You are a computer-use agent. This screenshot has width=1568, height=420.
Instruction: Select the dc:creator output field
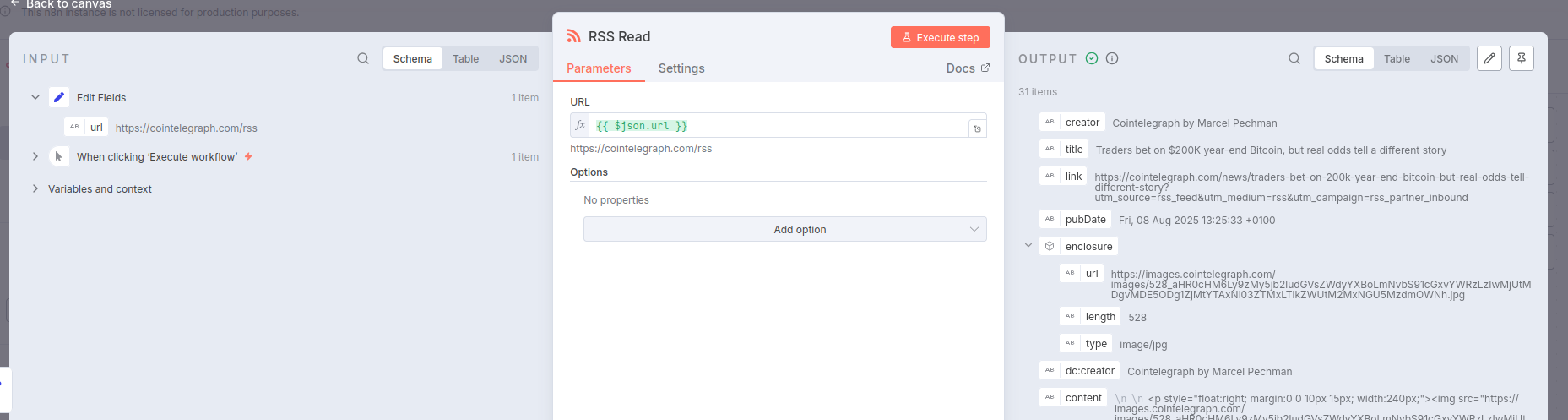(1080, 370)
